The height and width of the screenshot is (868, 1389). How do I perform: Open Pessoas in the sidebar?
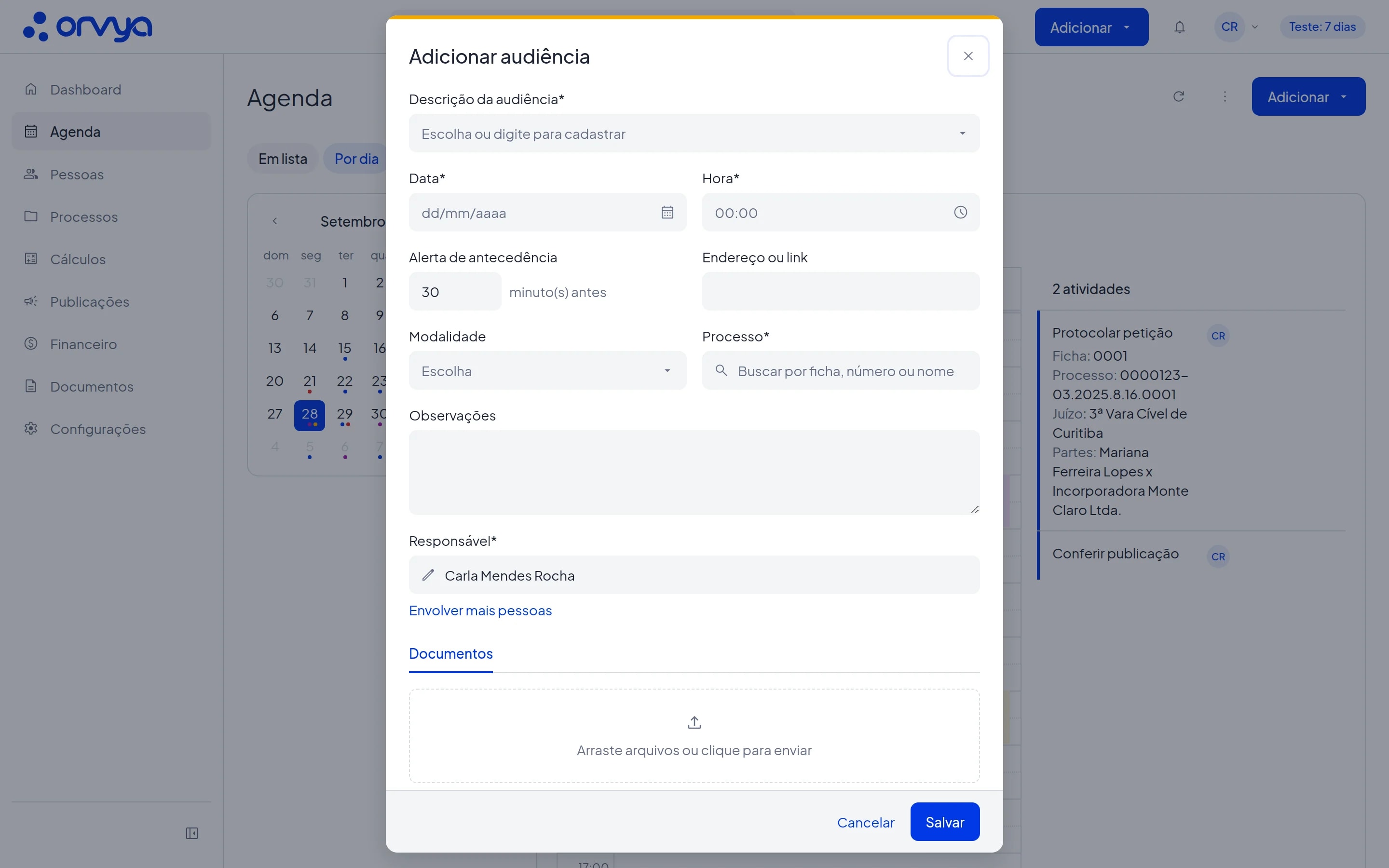coord(111,174)
